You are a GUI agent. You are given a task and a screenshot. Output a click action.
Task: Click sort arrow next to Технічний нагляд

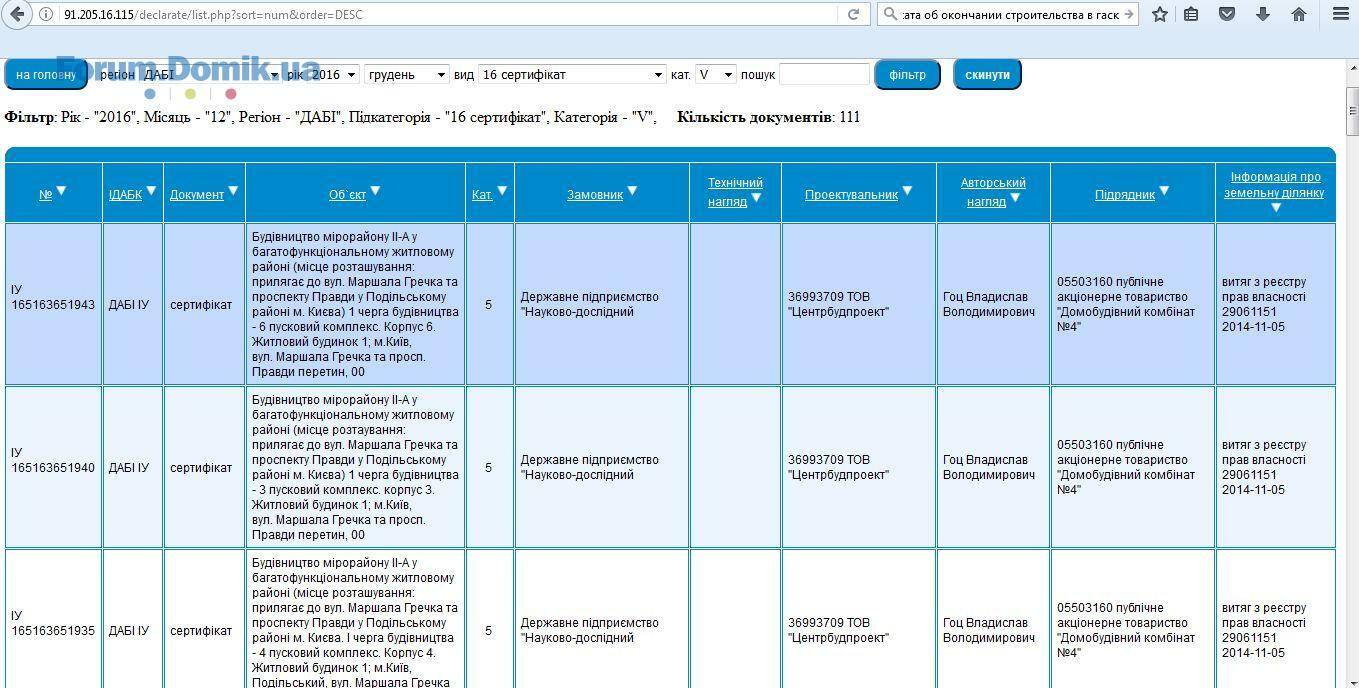point(756,197)
